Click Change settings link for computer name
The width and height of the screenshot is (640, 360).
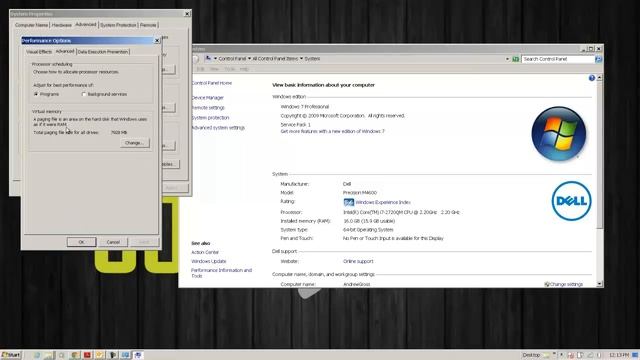click(x=566, y=284)
